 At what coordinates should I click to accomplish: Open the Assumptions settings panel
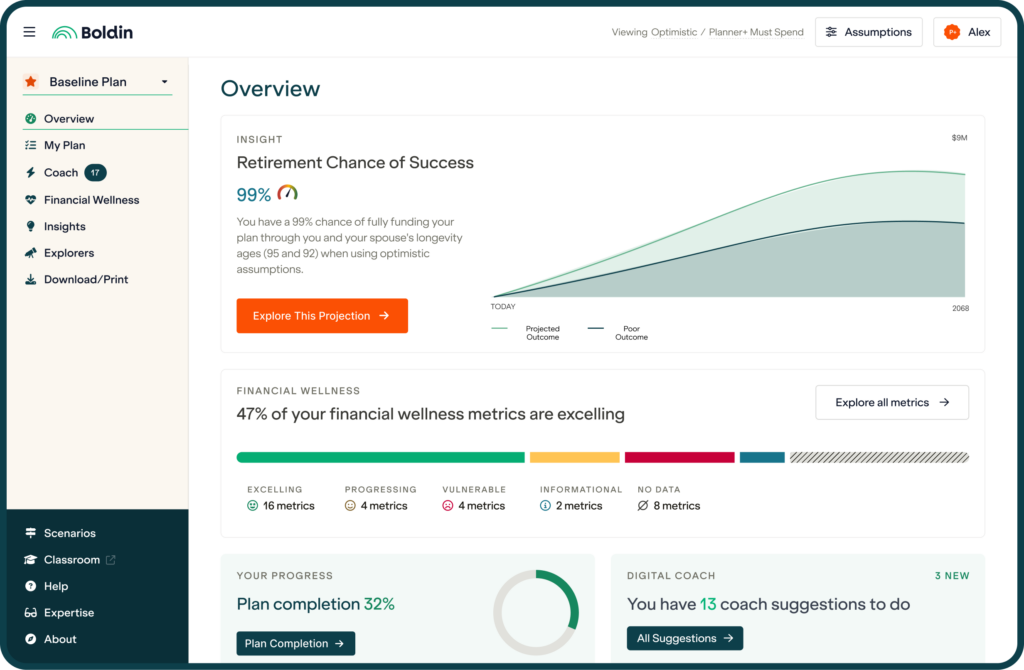coord(868,32)
